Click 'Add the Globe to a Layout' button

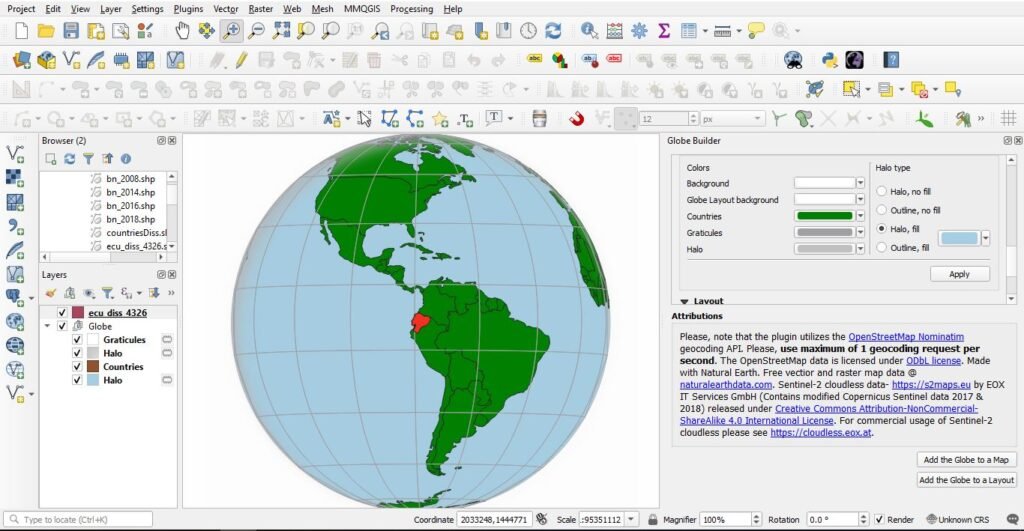tap(964, 480)
